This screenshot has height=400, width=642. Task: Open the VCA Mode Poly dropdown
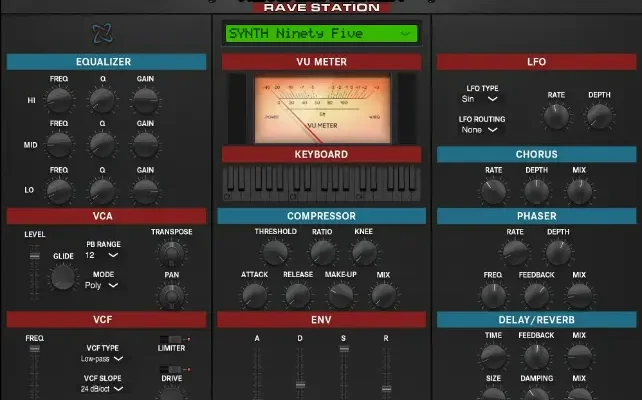pos(104,285)
